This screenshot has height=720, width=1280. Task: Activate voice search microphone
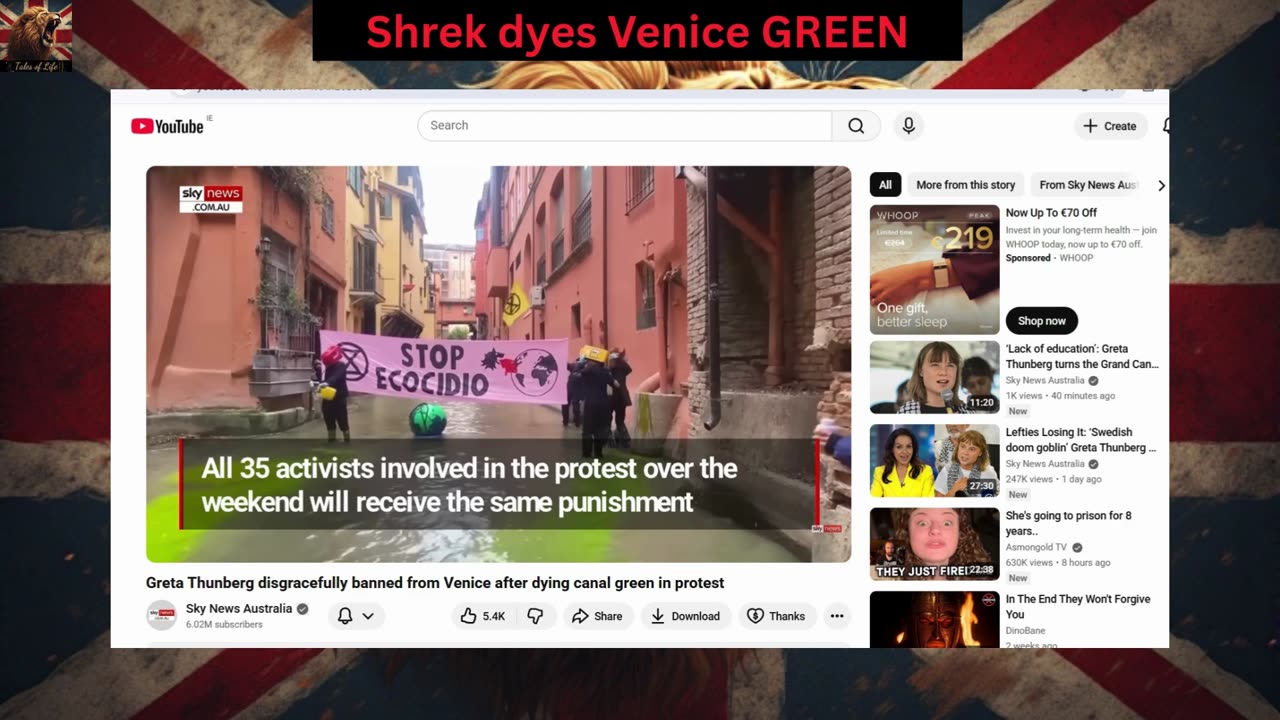[x=908, y=125]
